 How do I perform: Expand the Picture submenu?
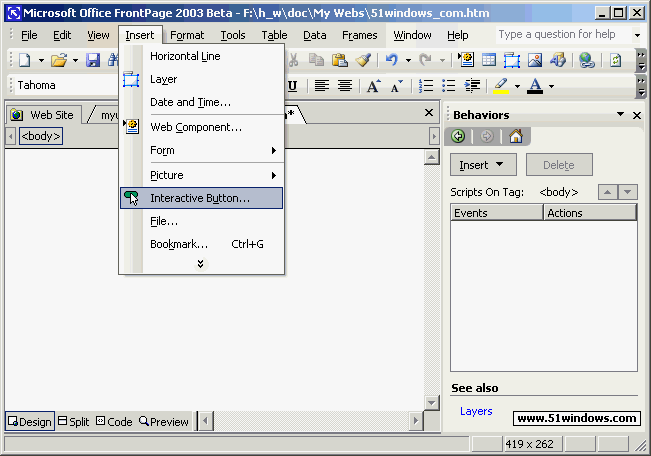coord(201,175)
